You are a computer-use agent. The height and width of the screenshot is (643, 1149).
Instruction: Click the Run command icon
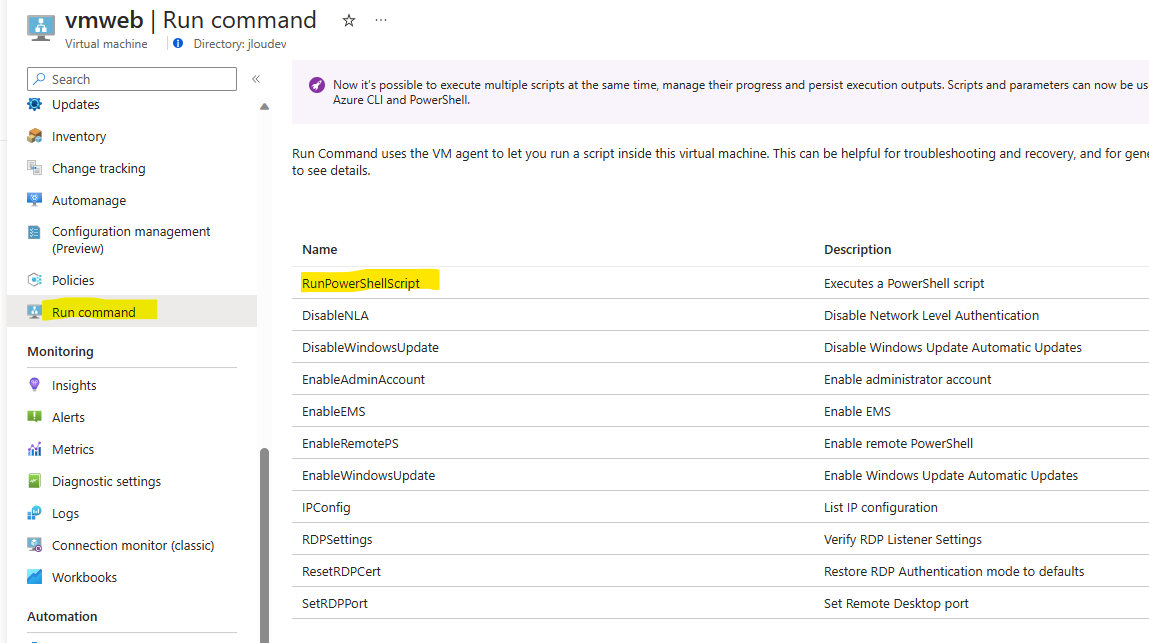tap(34, 312)
